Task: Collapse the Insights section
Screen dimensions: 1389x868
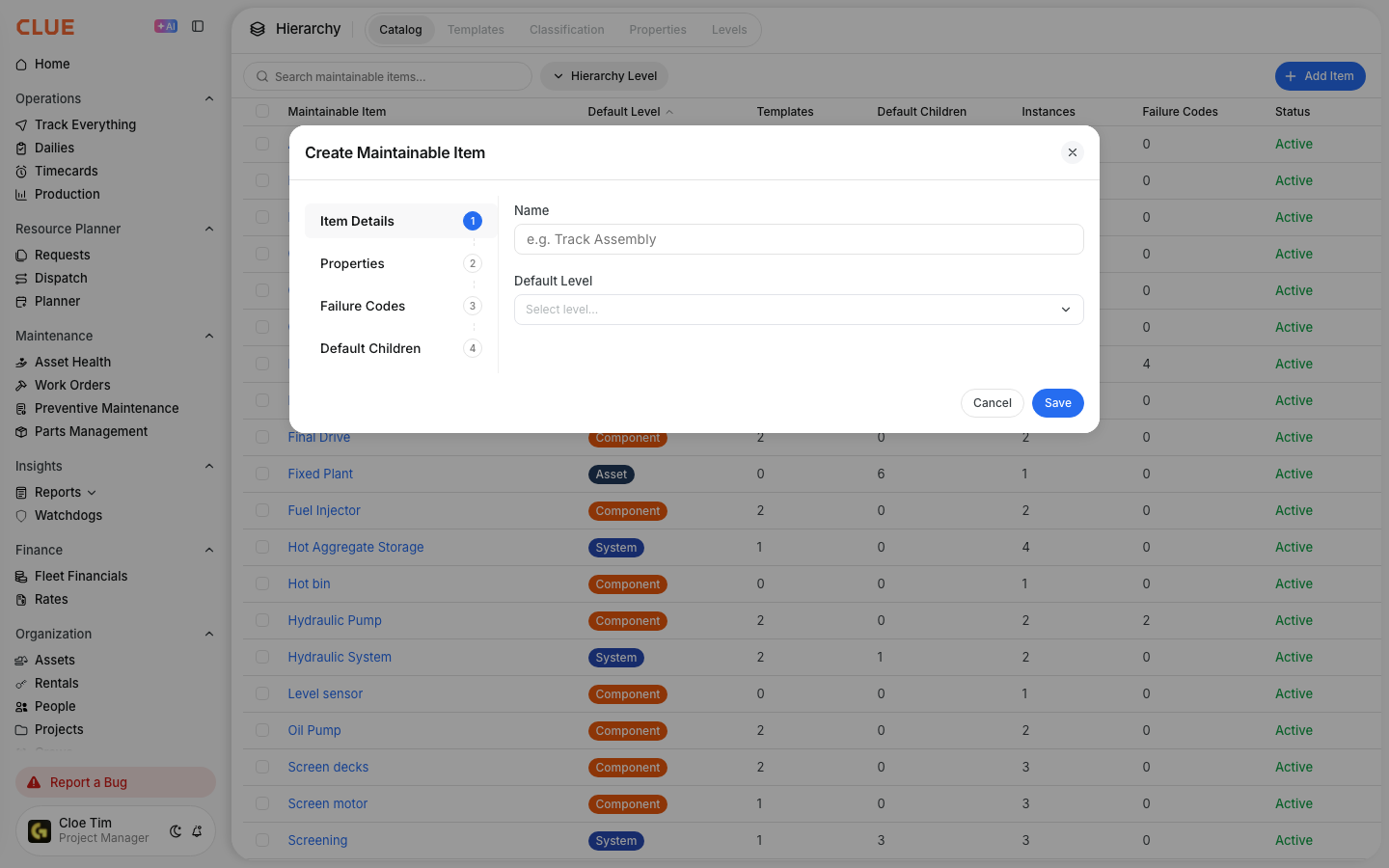Action: [209, 466]
